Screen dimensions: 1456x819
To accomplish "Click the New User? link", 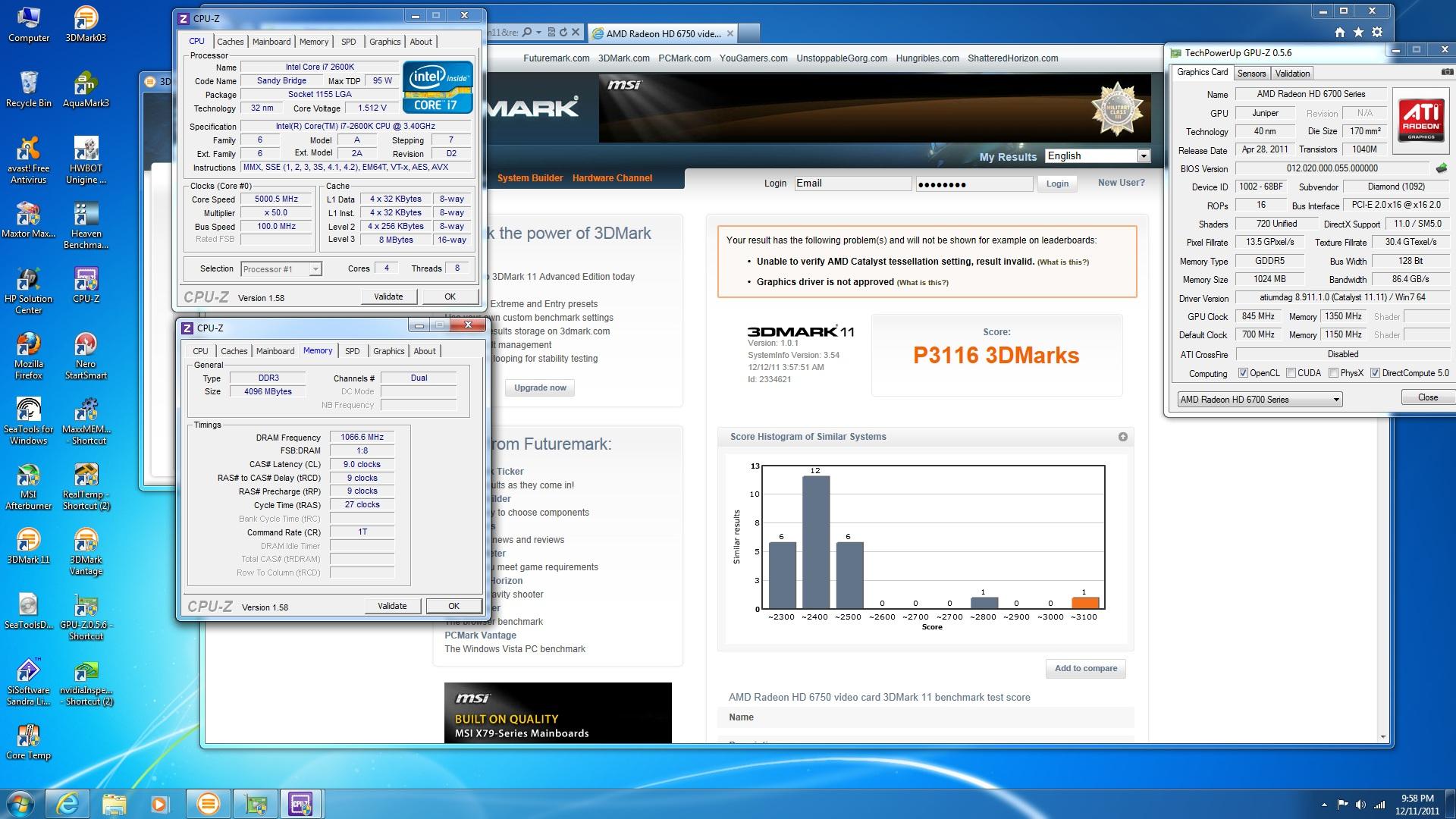I will (x=1121, y=183).
